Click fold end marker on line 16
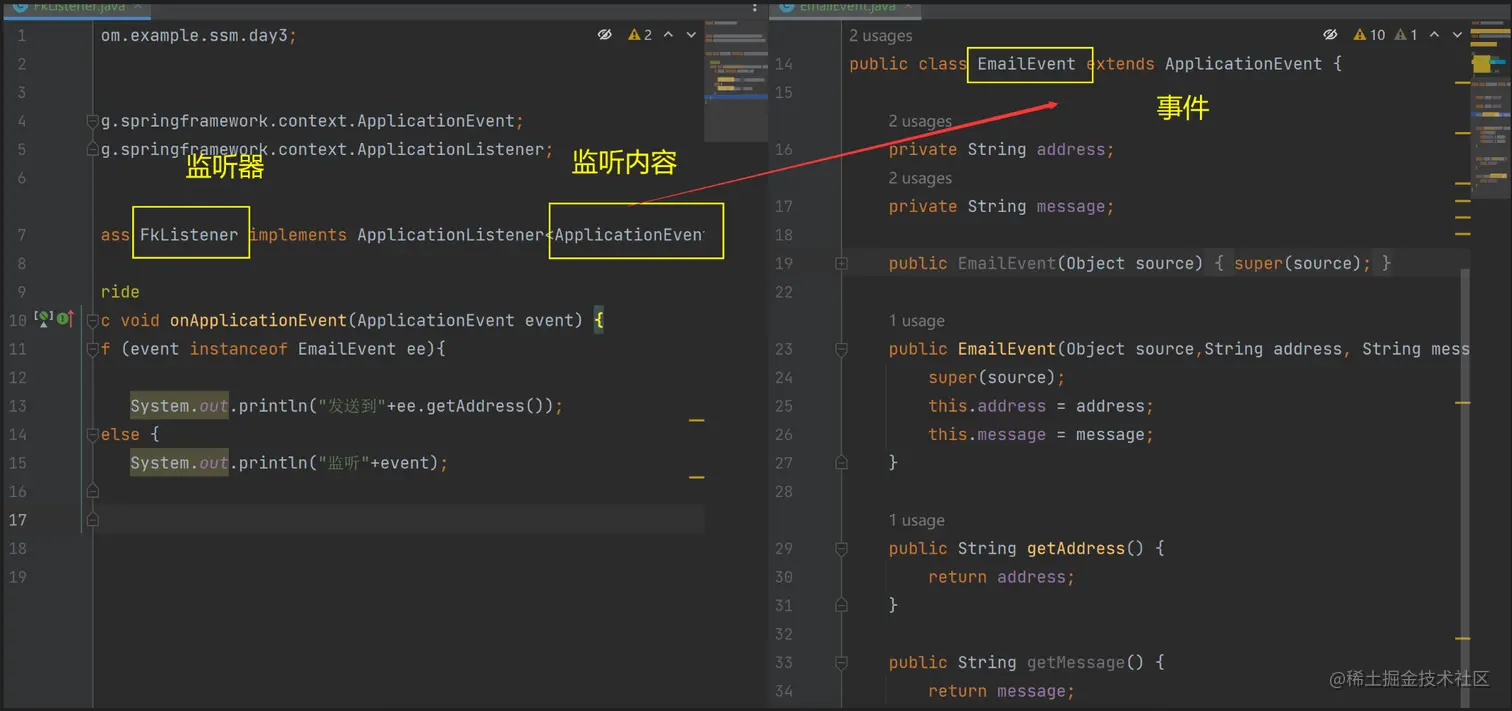This screenshot has width=1512, height=711. click(x=92, y=491)
